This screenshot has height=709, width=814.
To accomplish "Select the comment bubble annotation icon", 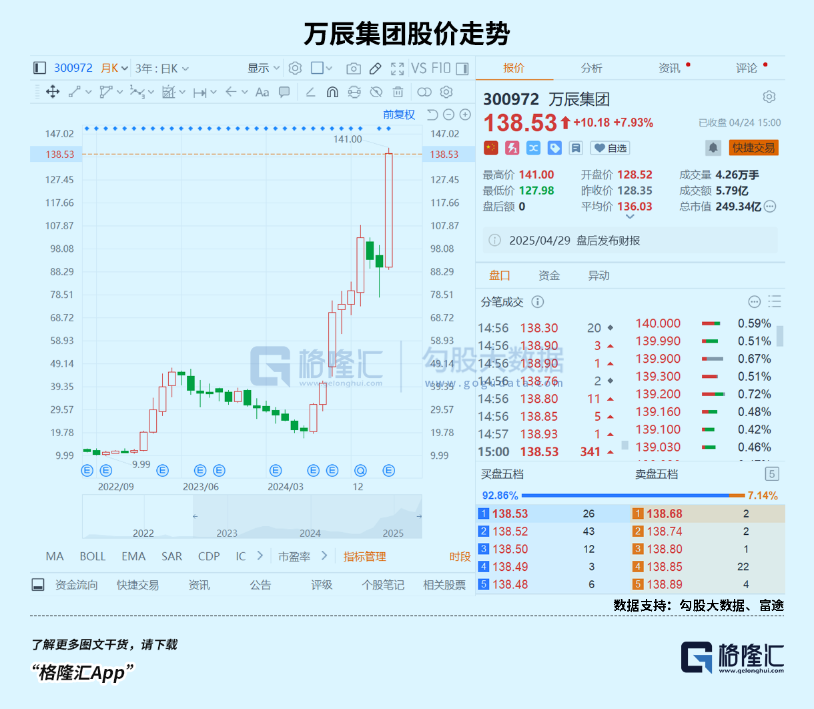I will click(x=285, y=92).
